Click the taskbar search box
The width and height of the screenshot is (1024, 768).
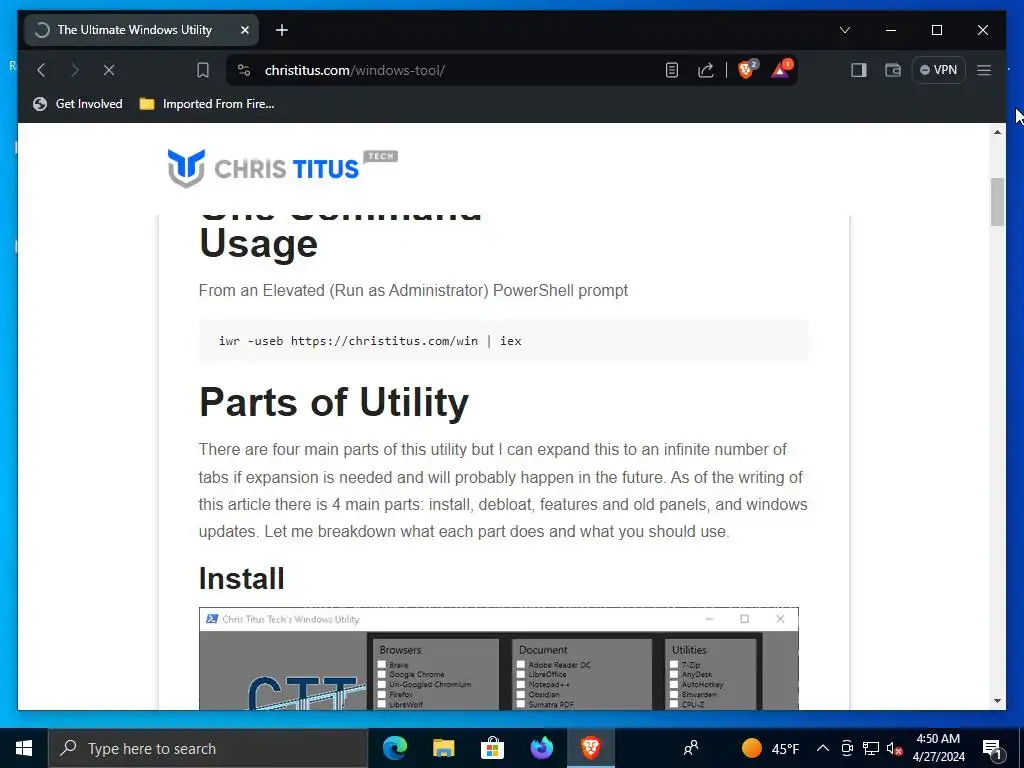208,748
